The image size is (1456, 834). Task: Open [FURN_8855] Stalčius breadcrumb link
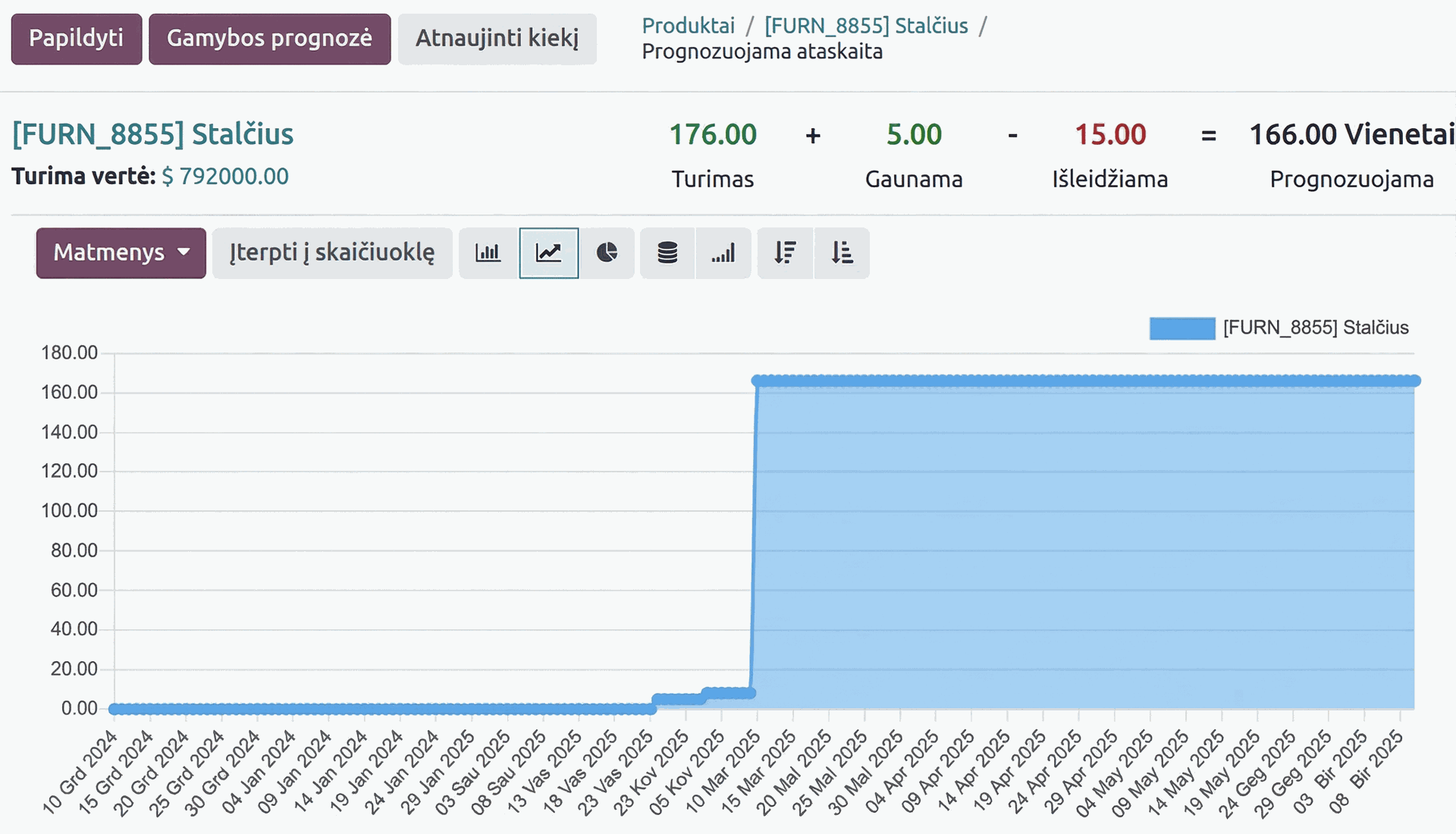866,26
